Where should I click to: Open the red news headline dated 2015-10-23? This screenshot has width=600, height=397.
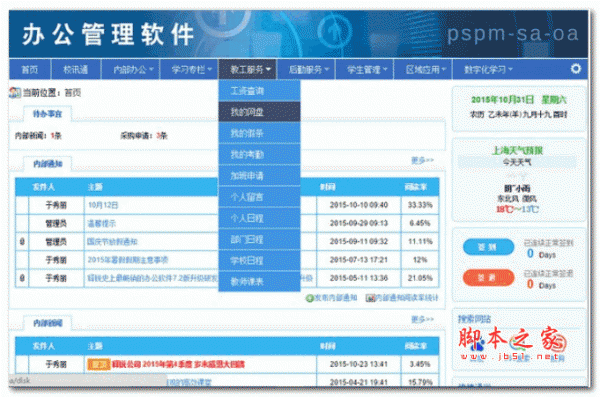pos(178,364)
